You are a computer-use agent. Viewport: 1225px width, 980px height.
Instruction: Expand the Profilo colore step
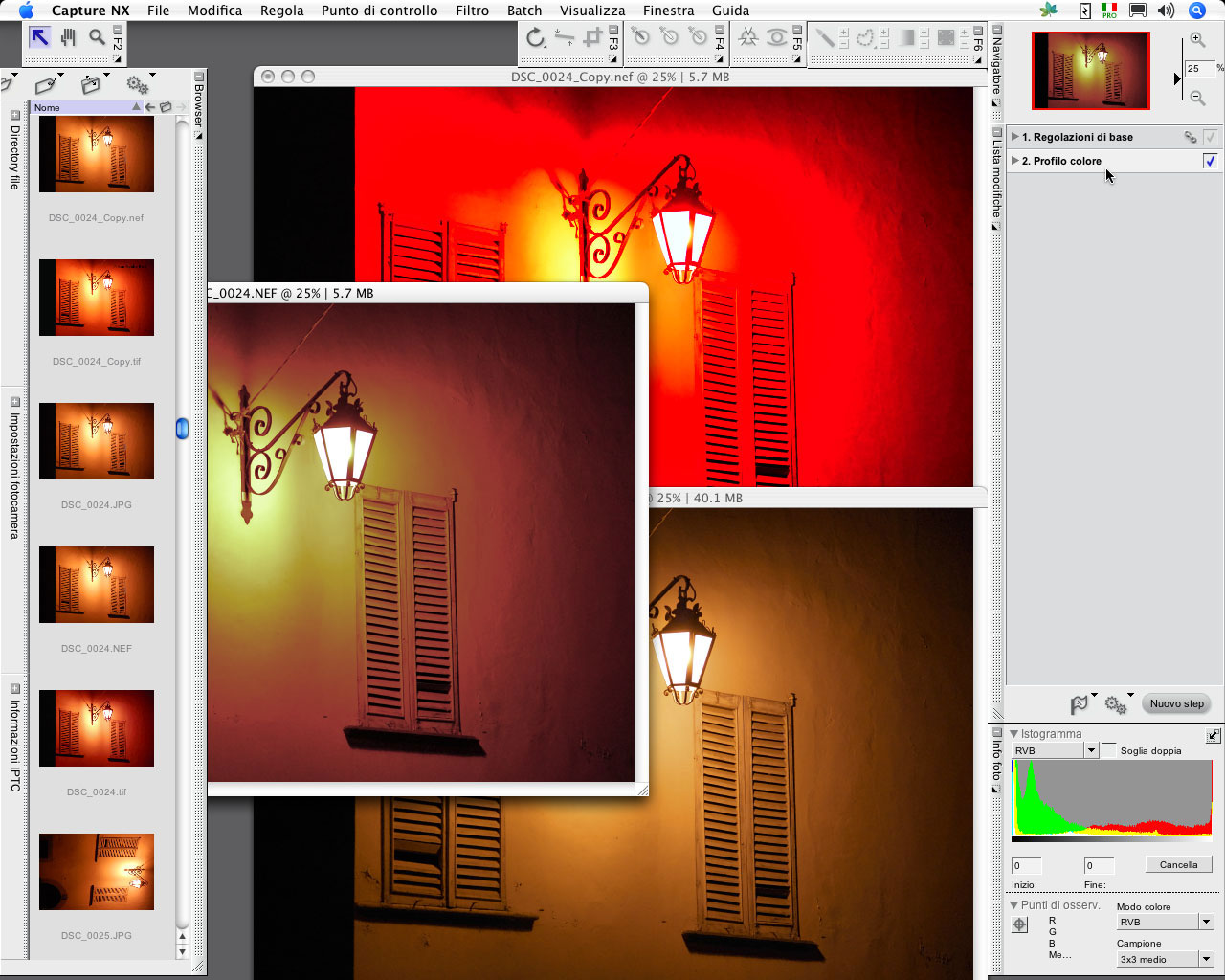tap(1014, 161)
